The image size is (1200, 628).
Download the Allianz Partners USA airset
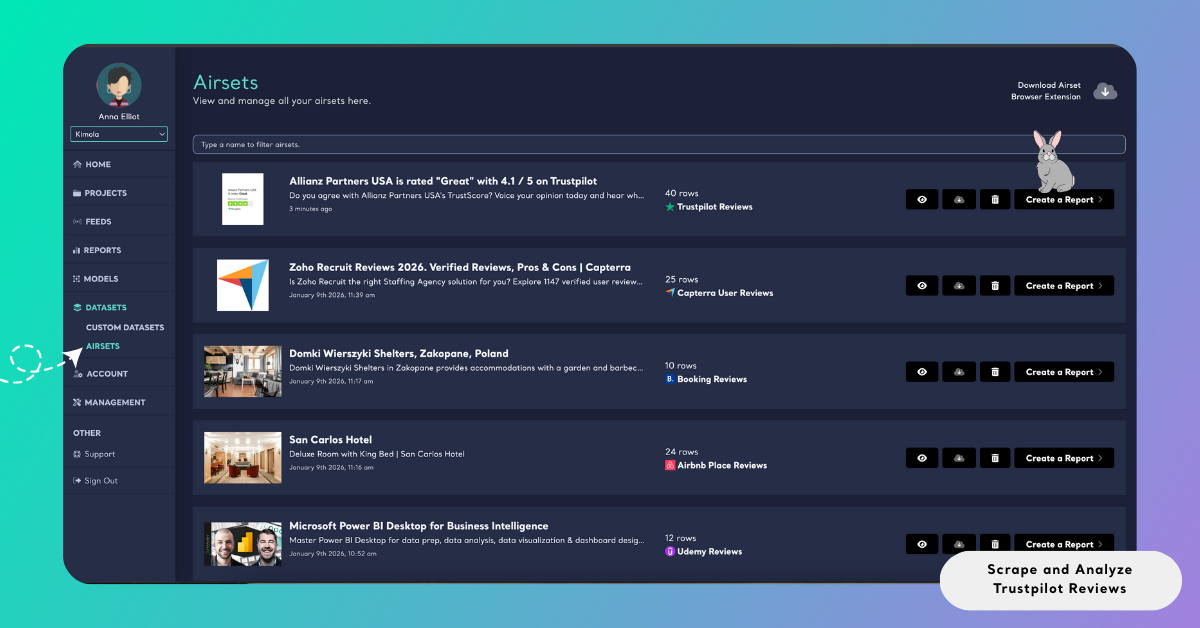tap(958, 200)
